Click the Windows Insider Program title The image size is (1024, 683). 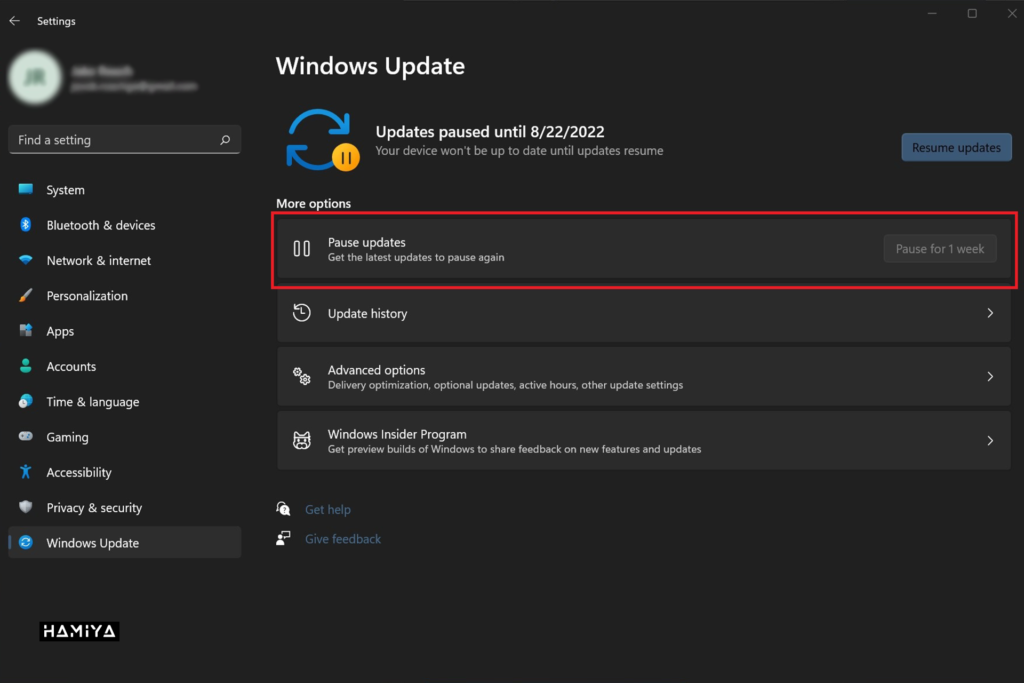click(x=397, y=434)
